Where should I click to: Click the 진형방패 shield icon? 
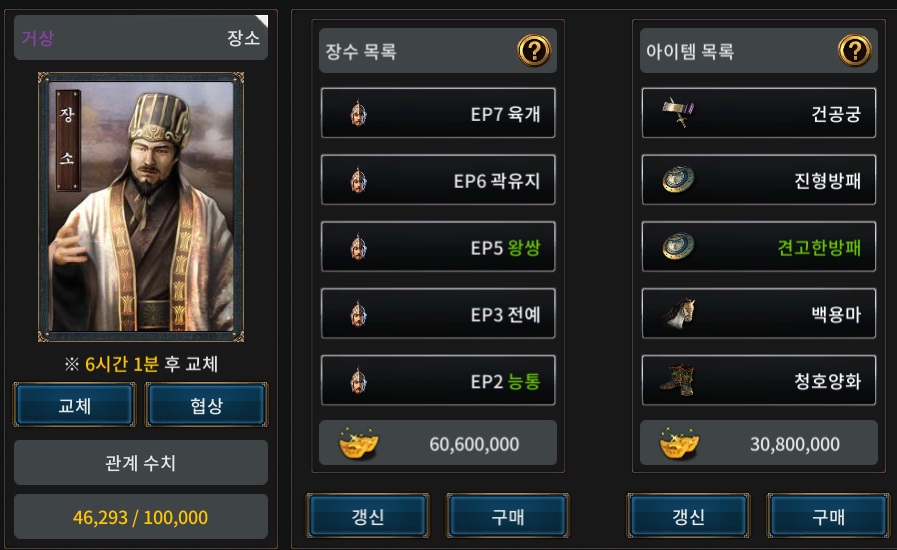click(x=678, y=180)
